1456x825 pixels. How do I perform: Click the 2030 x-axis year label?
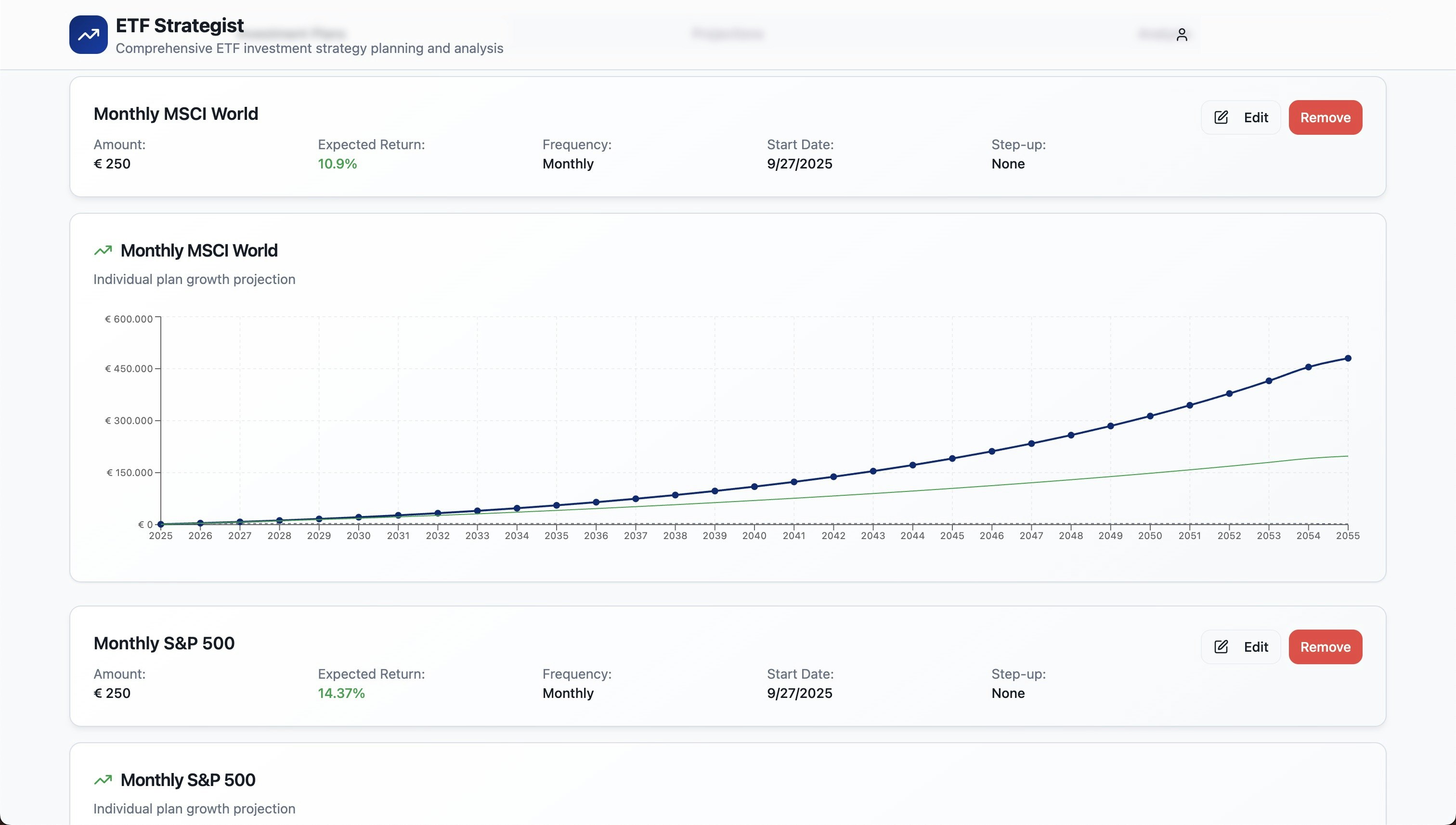(x=359, y=535)
